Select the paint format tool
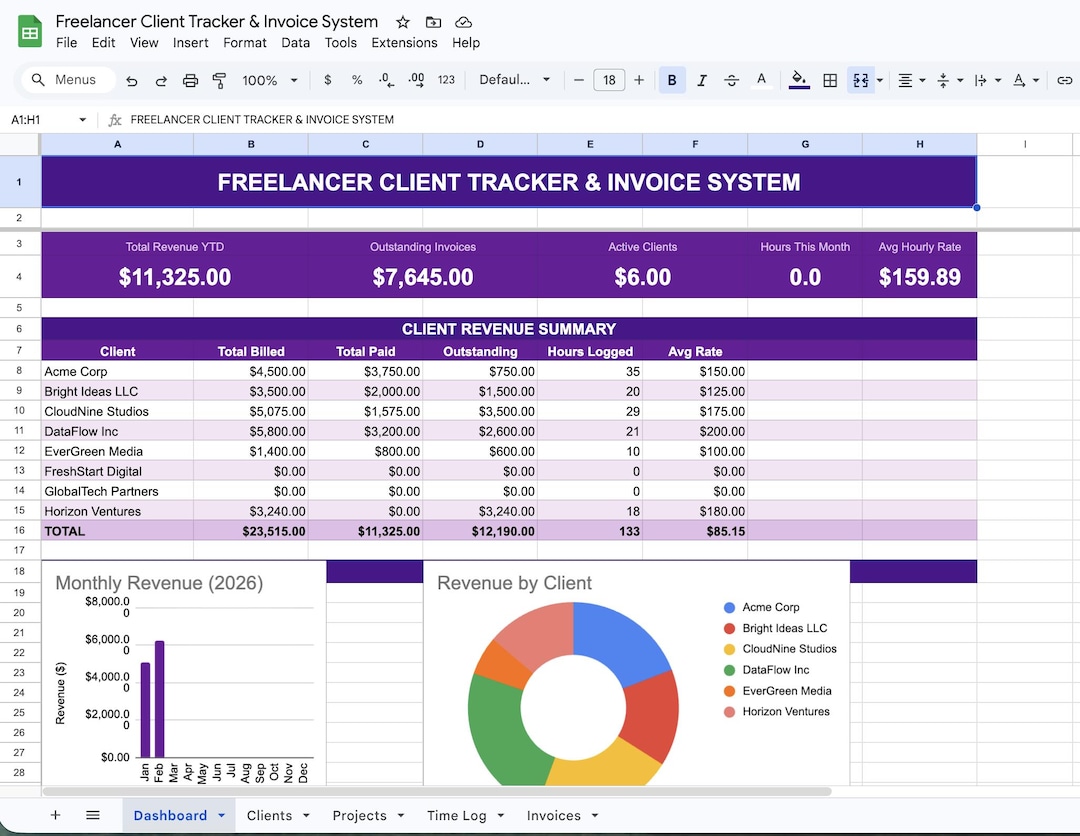Screen dimensions: 1080x836 point(219,81)
